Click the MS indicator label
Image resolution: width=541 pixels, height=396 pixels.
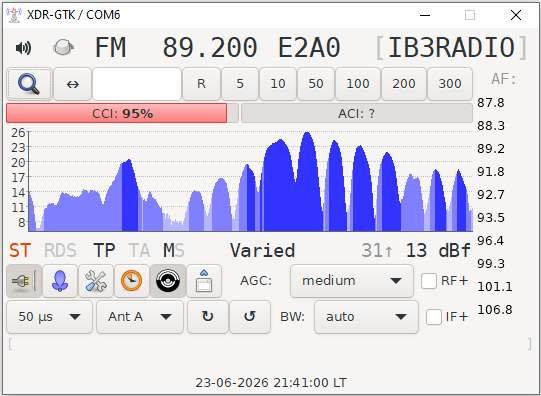pos(174,251)
